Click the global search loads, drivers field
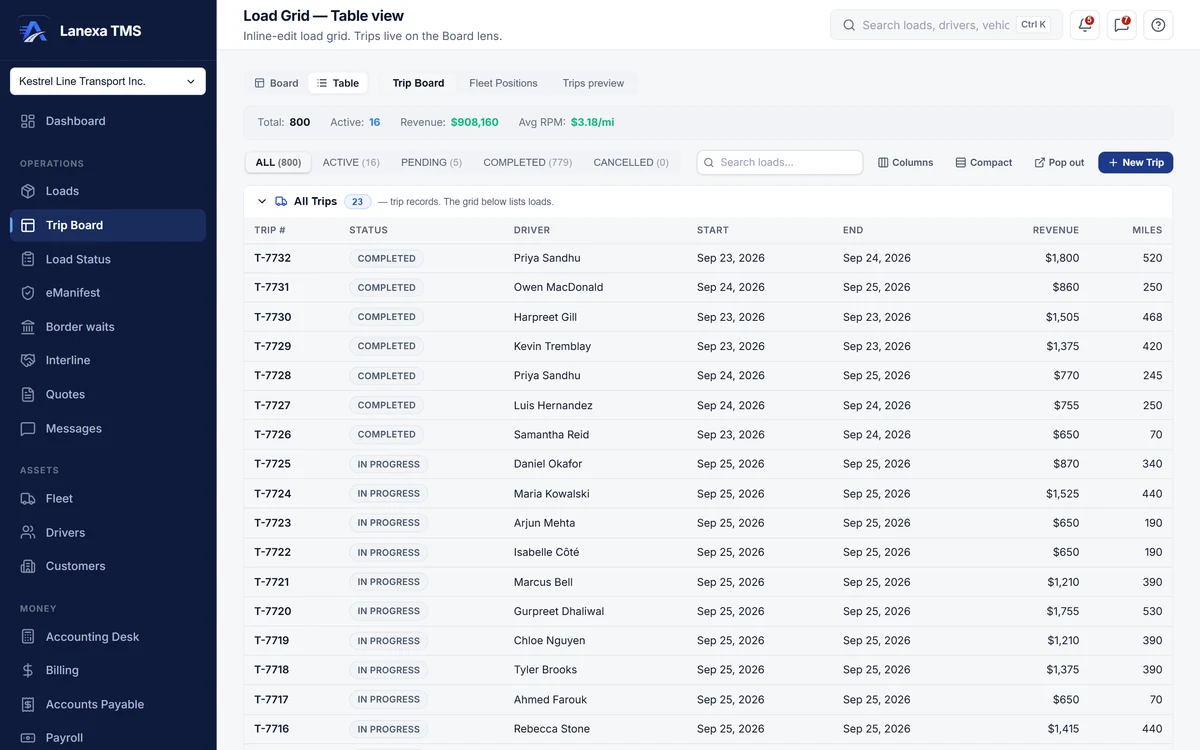1200x750 pixels. [946, 25]
